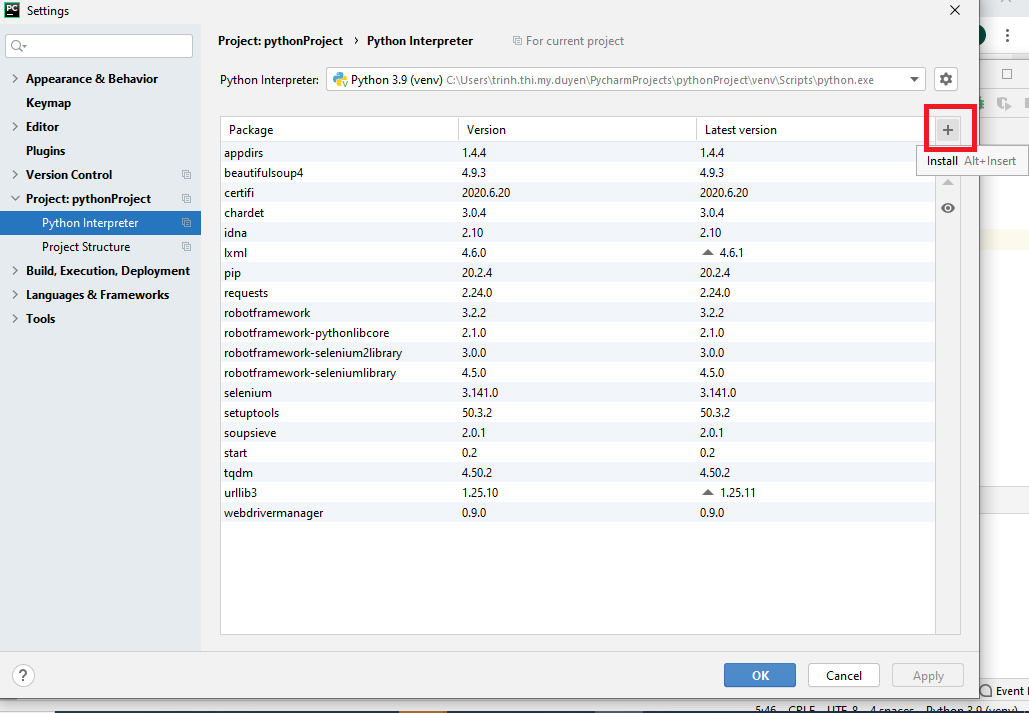Select the tqdm package row

click(578, 473)
